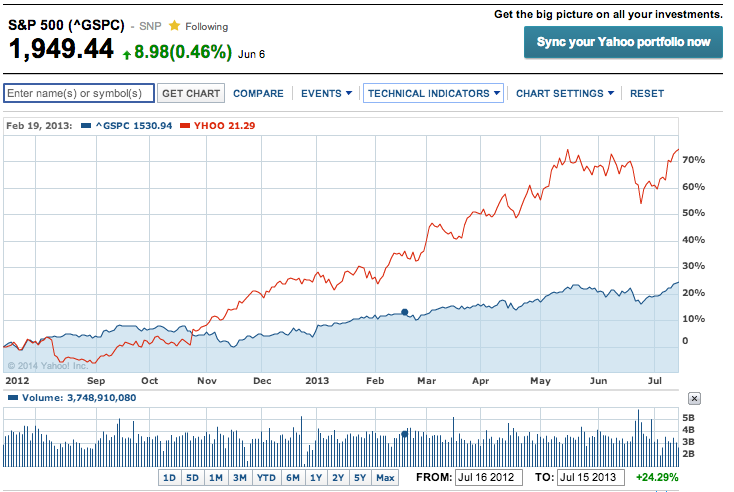Viewport: 734px width, 492px height.
Task: Click the Following text beside the star
Action: click(206, 27)
